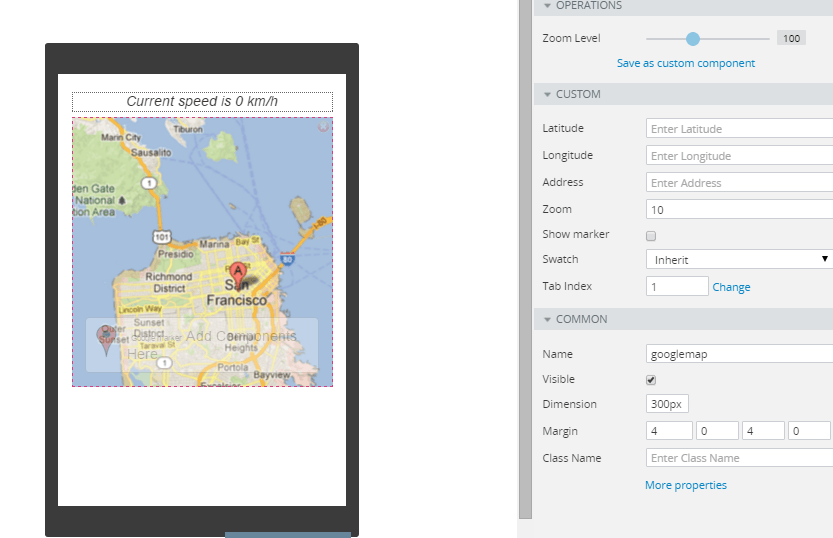Click the Googlemarker pin component
The height and width of the screenshot is (538, 833).
(x=106, y=340)
